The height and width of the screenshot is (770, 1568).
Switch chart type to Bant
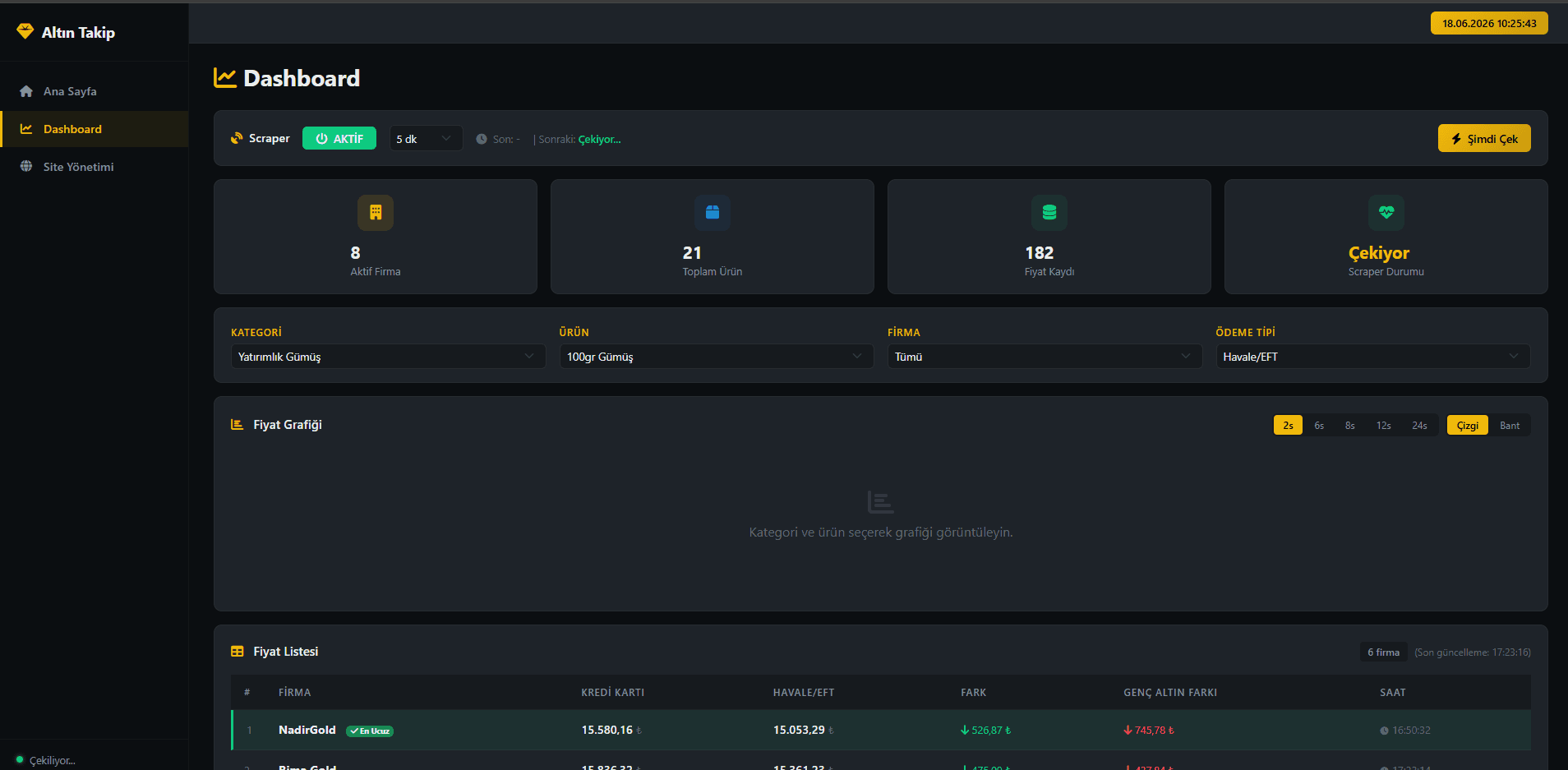tap(1510, 426)
